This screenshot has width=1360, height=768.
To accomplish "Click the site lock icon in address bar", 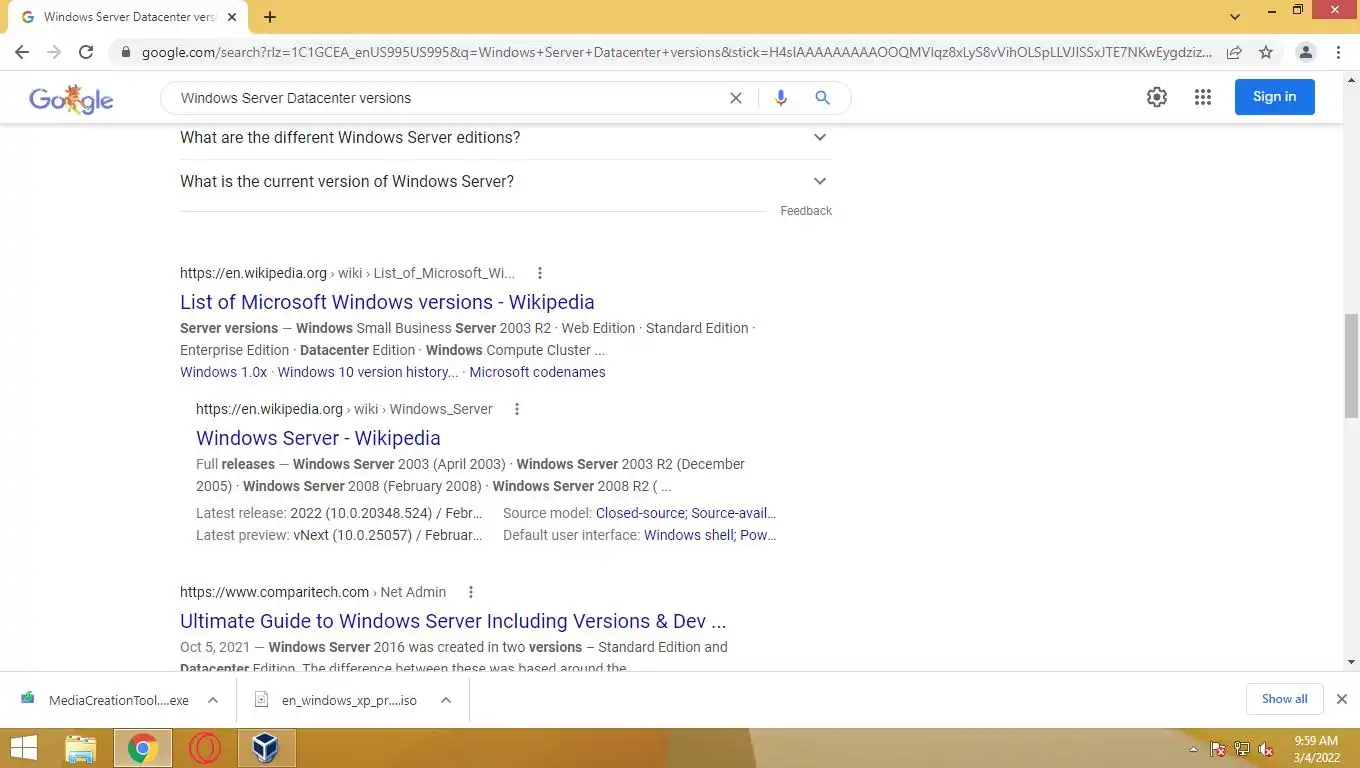I will click(125, 52).
